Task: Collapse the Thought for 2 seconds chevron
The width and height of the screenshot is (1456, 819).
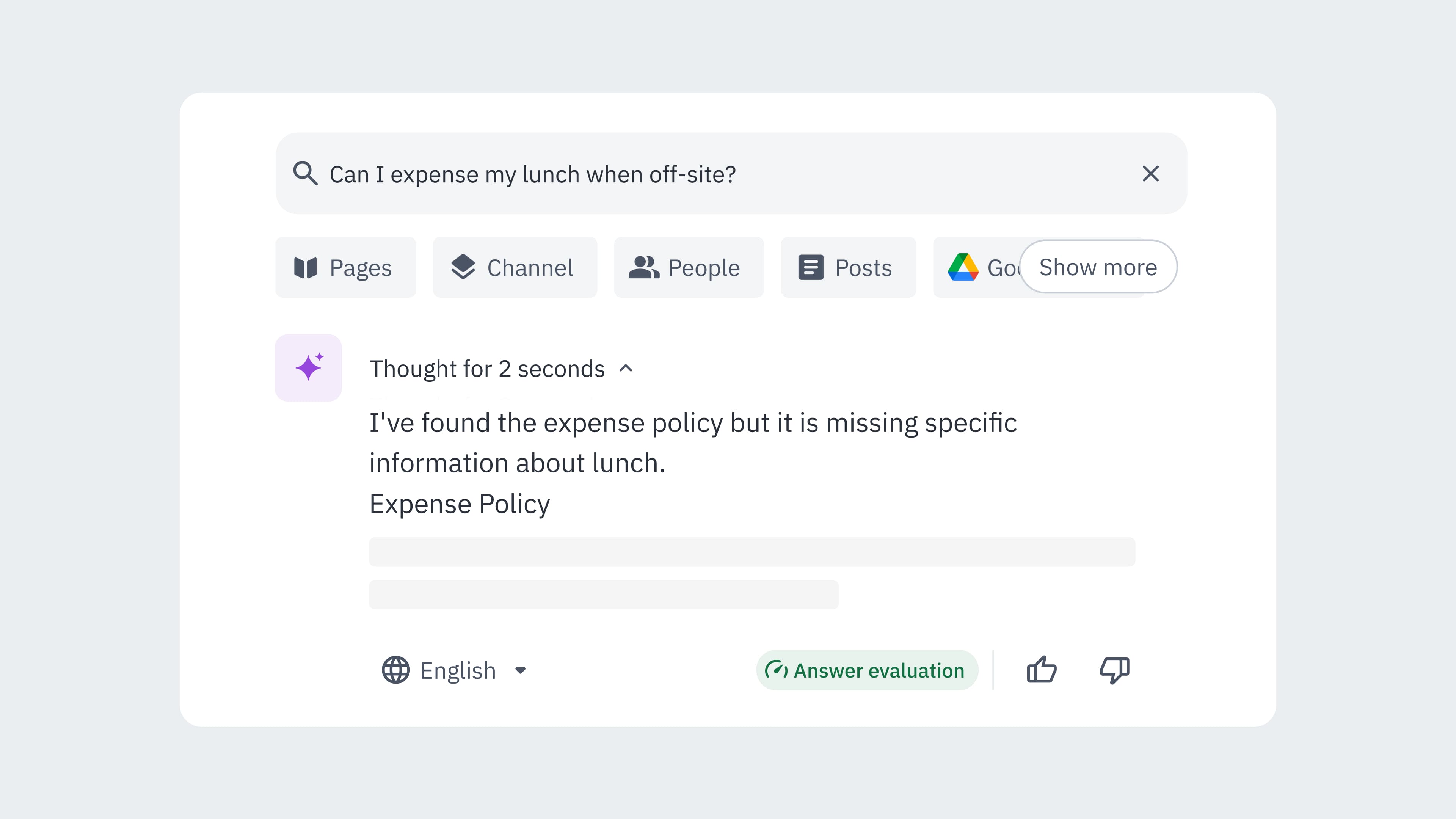Action: 626,369
